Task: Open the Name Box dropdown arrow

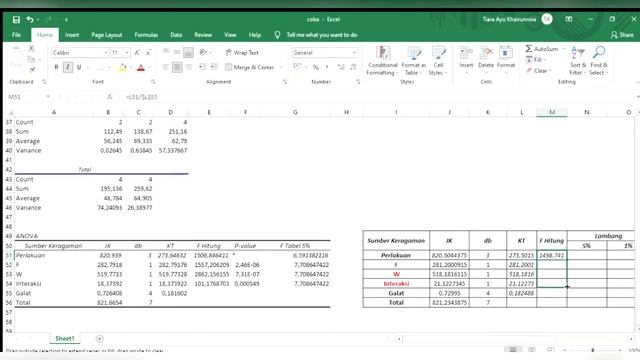Action: tap(48, 97)
